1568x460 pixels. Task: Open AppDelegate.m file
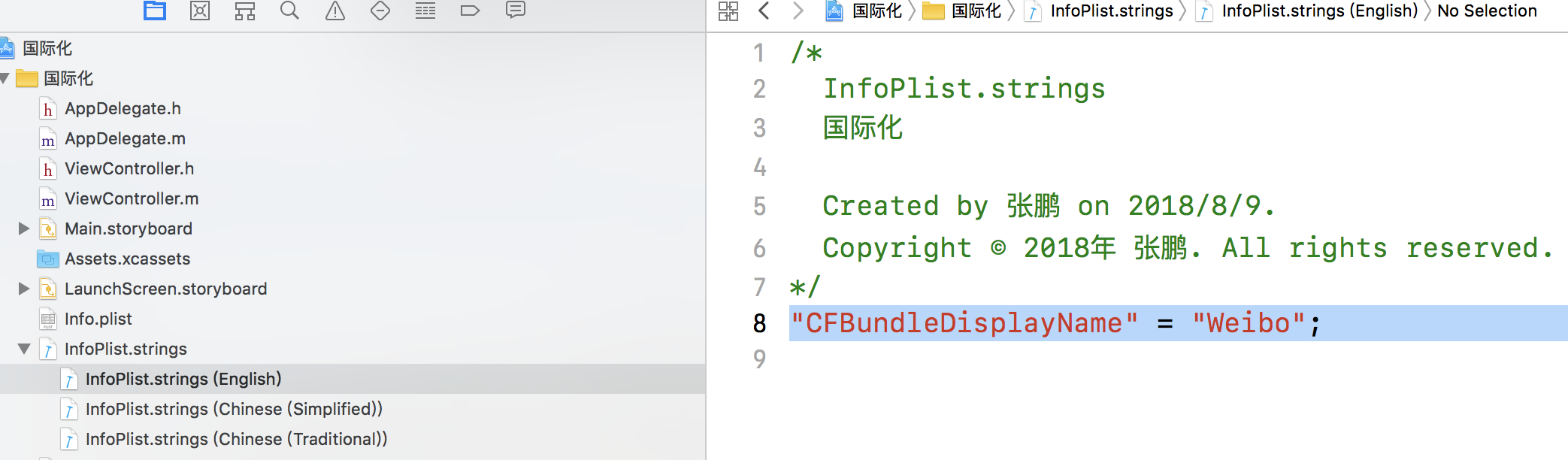[x=125, y=138]
